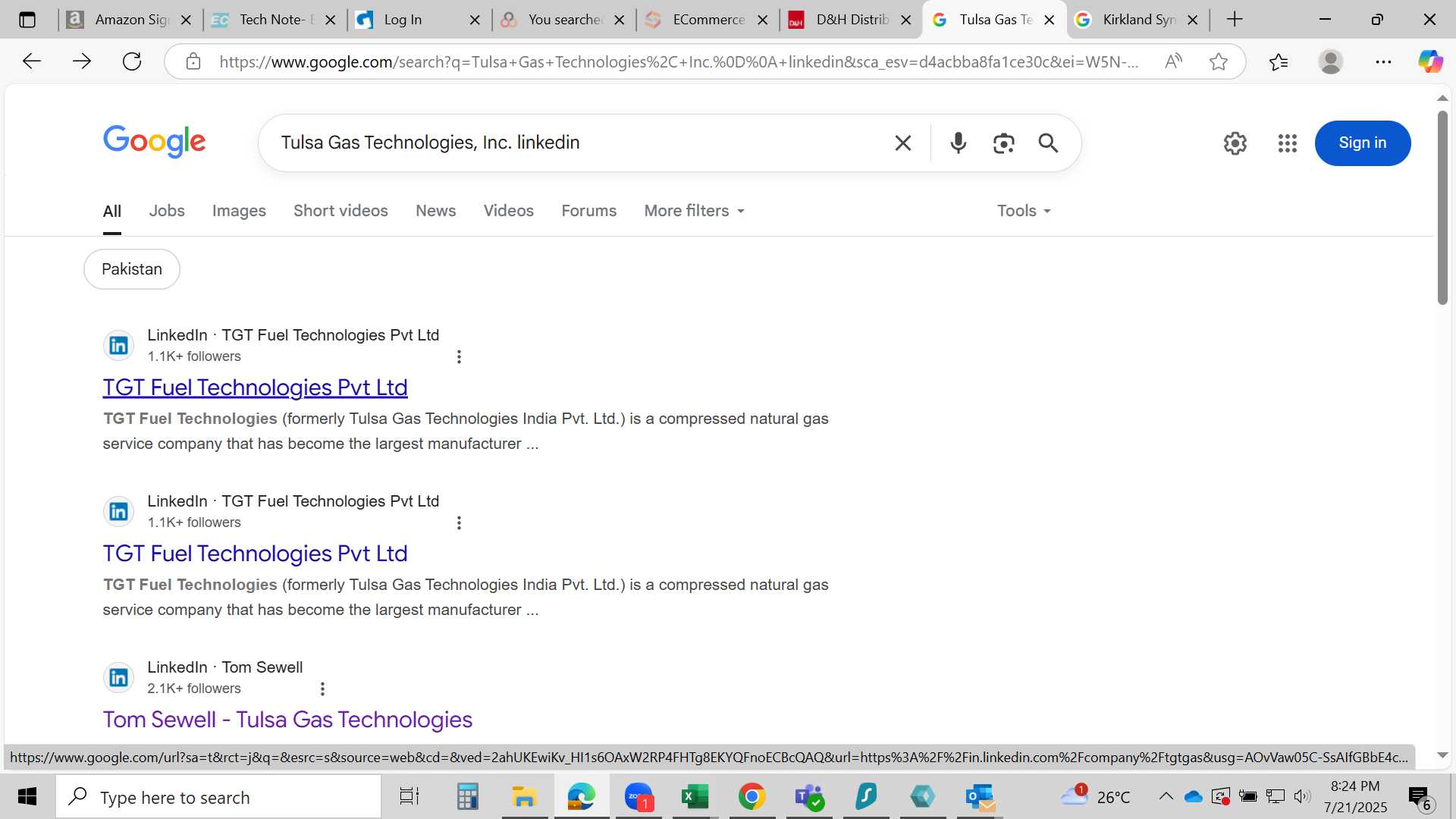This screenshot has height=819, width=1456.
Task: Click Windows taskbar search box
Action: tap(218, 796)
